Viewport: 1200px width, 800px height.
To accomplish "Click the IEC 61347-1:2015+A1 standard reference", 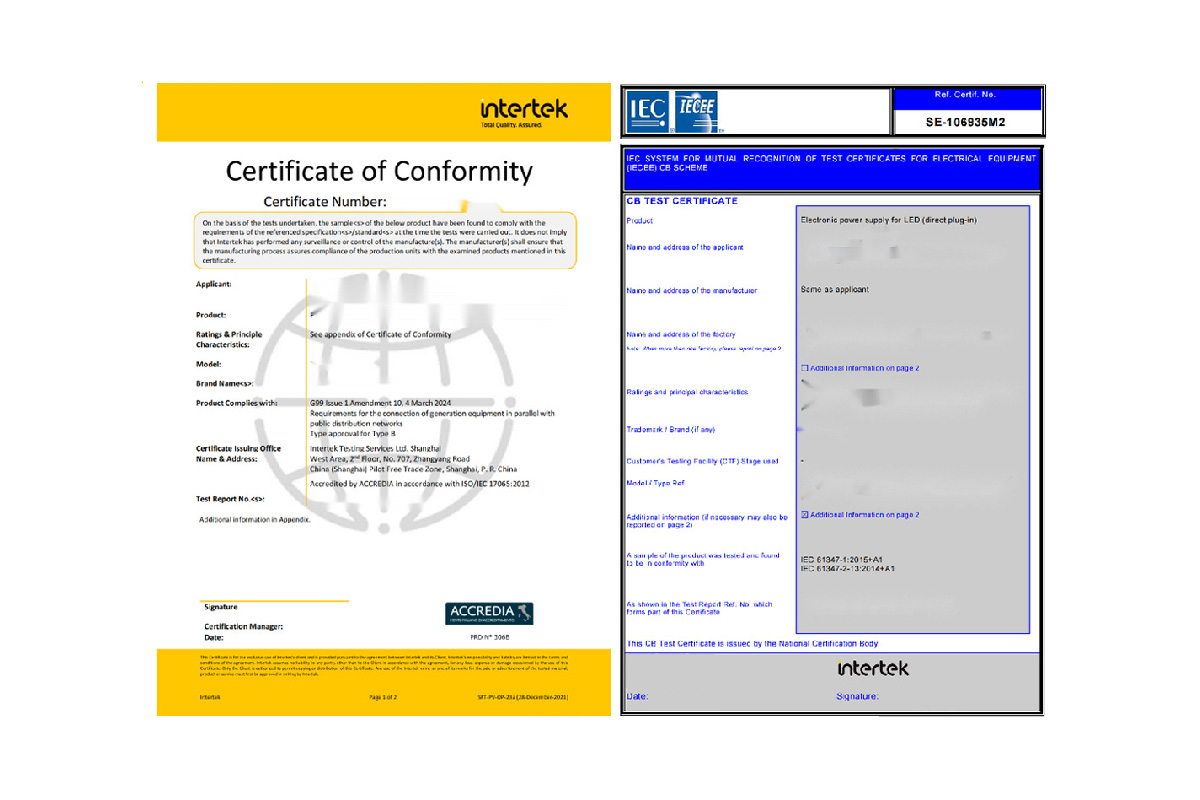I will click(x=848, y=559).
